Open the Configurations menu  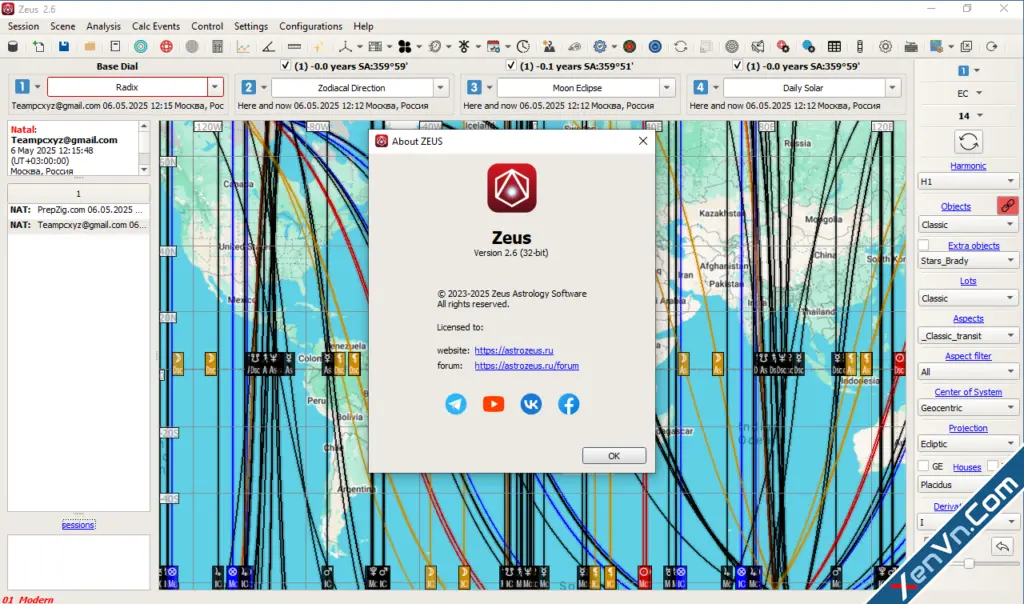pos(311,26)
